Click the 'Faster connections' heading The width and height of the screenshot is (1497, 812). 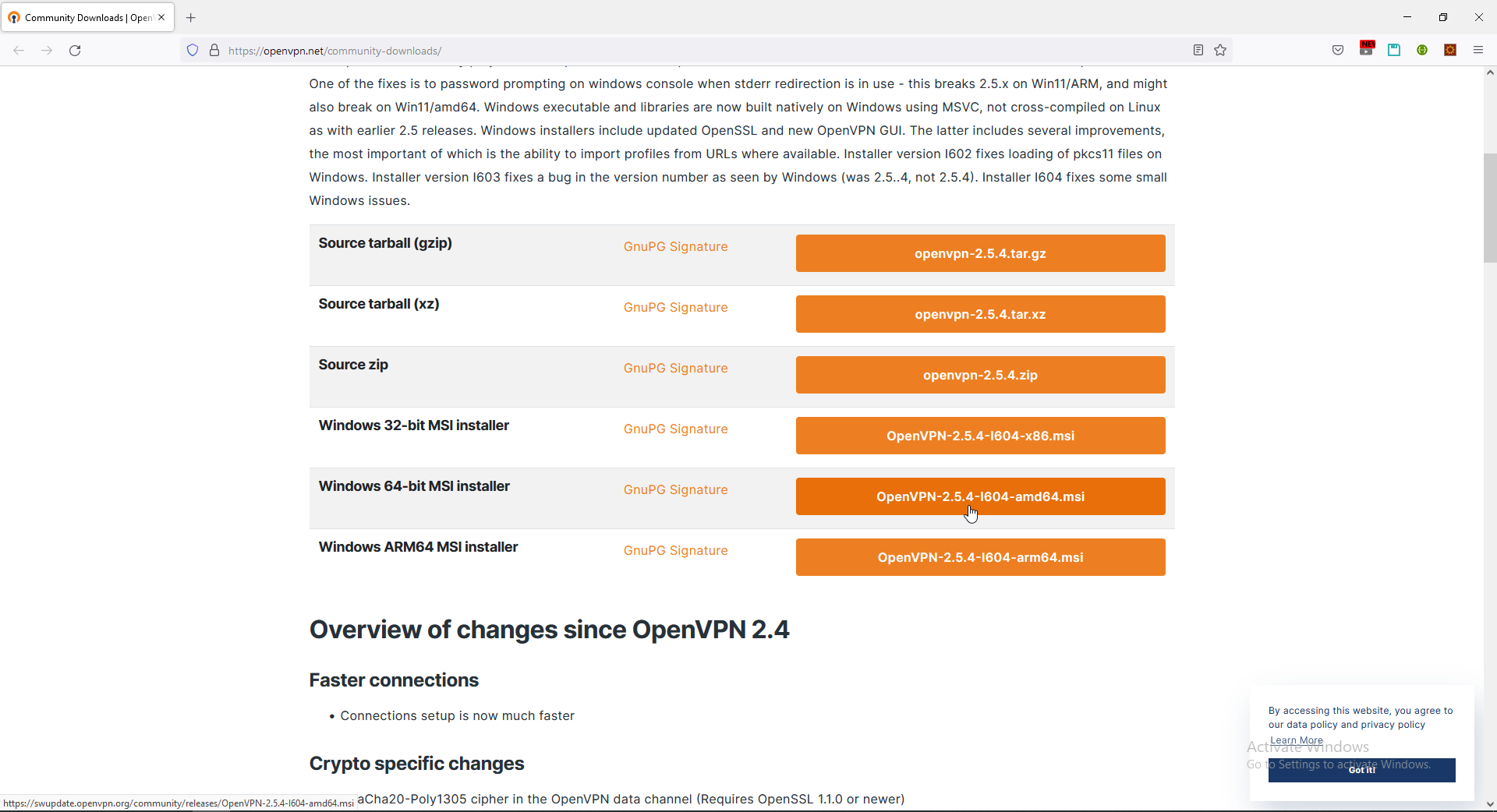[x=394, y=680]
